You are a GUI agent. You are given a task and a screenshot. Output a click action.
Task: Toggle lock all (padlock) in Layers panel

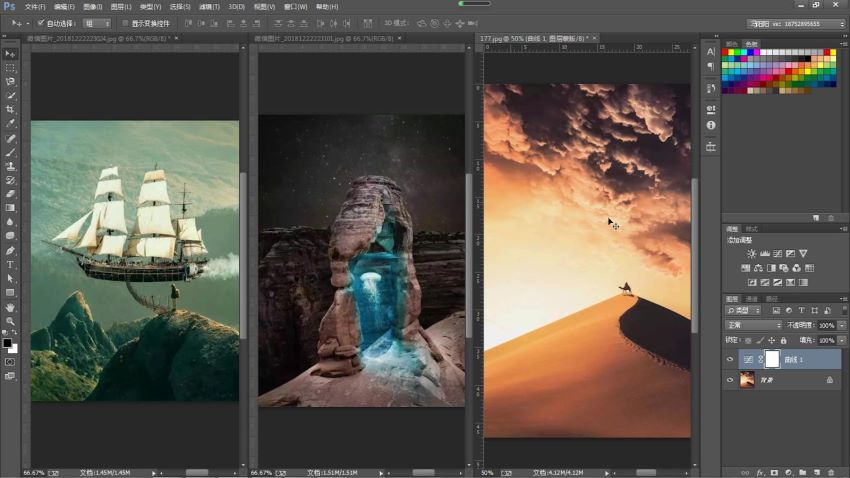click(783, 340)
